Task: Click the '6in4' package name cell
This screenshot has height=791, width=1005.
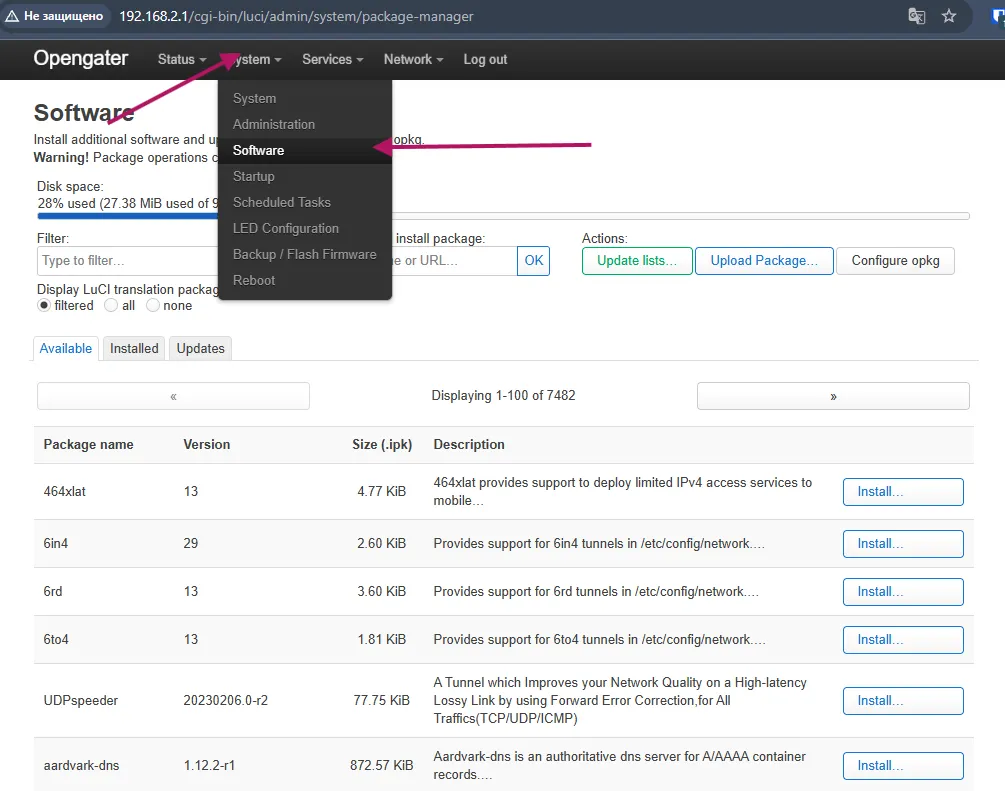Action: [56, 544]
